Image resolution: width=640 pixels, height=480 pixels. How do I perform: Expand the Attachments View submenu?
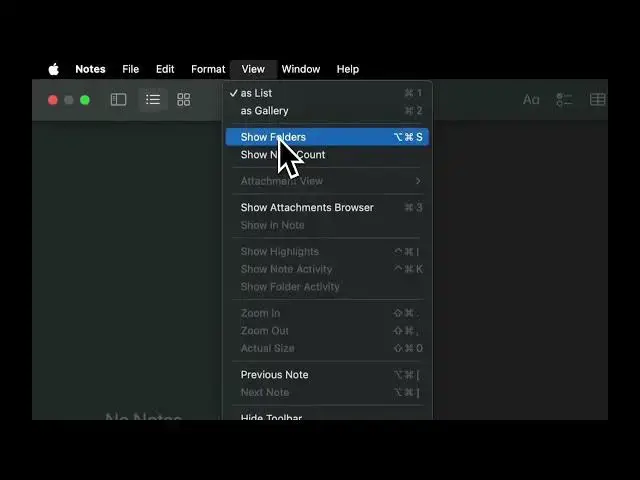pos(327,181)
